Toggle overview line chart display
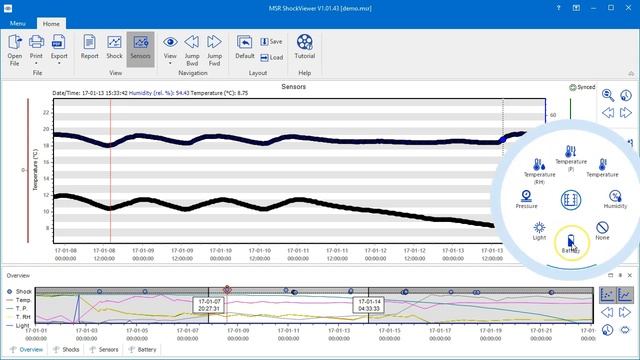 pyautogui.click(x=625, y=295)
